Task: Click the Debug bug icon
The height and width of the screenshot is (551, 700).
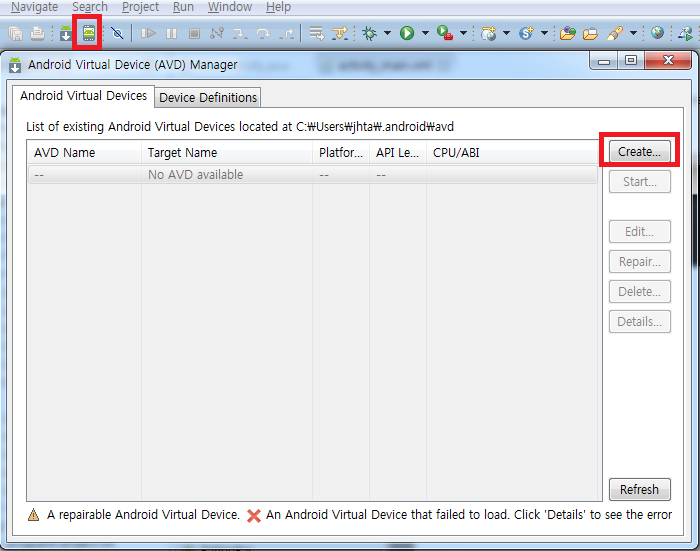Action: click(x=370, y=33)
